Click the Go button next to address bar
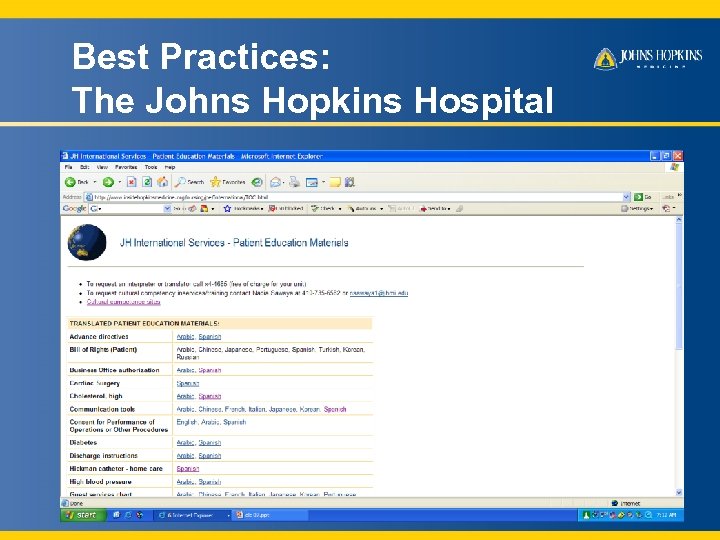Image resolution: width=720 pixels, height=540 pixels. (x=643, y=197)
